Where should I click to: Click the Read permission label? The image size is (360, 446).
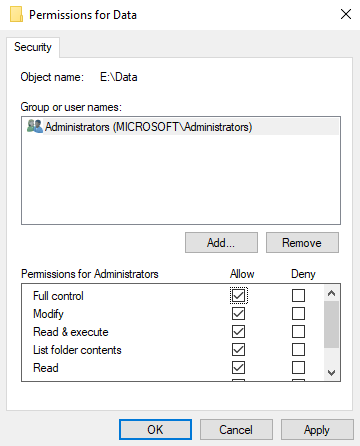46,368
